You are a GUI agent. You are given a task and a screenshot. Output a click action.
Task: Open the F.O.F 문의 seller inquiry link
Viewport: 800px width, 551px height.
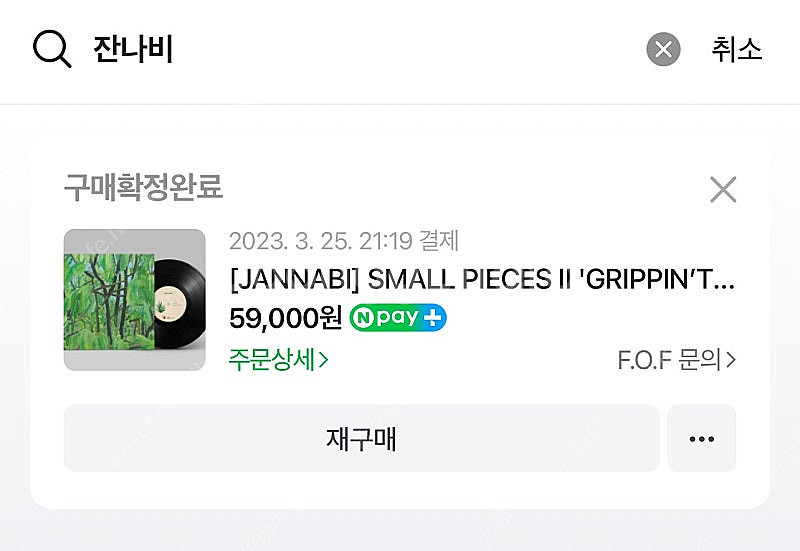(670, 360)
